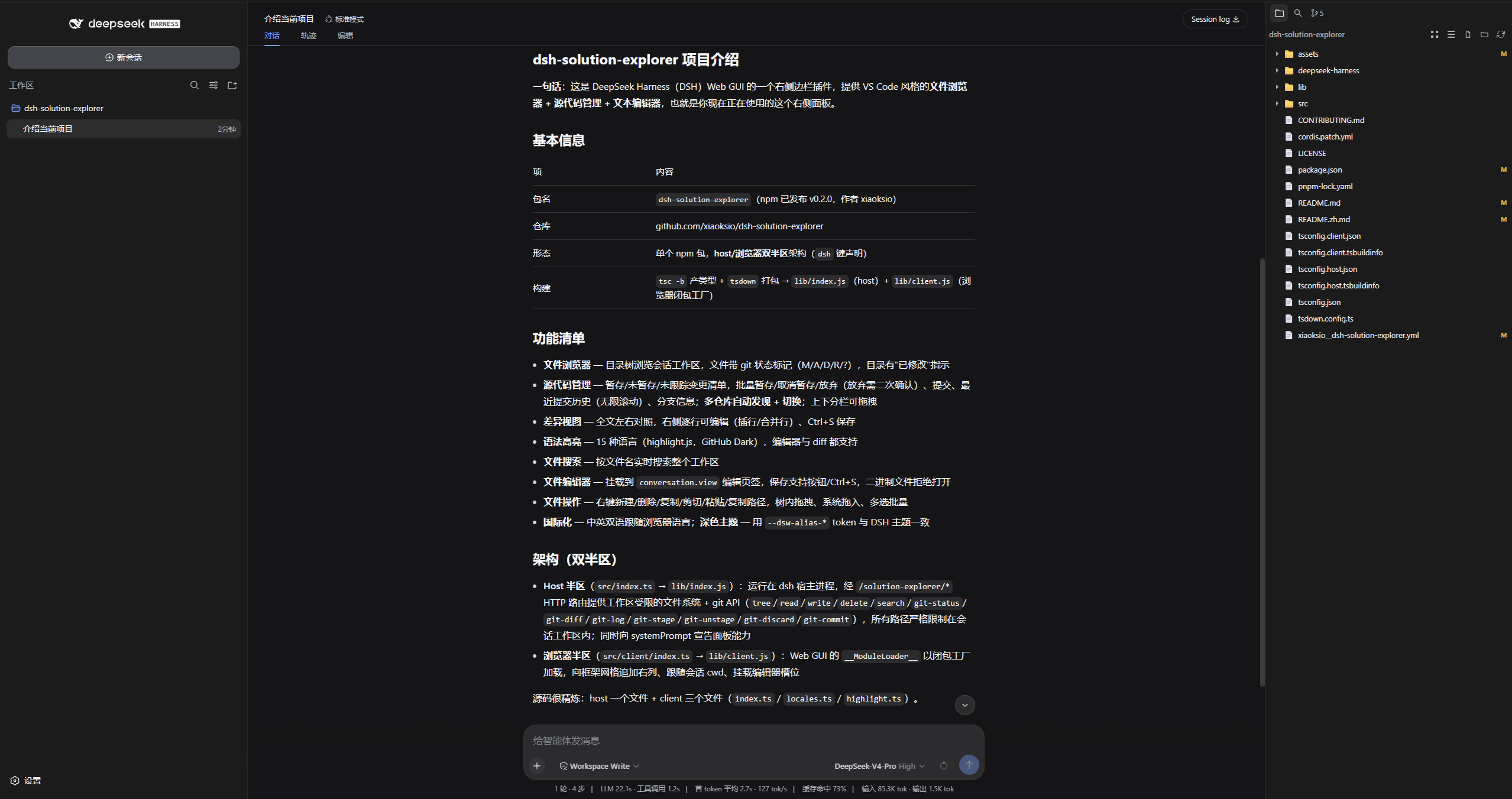Screen dimensions: 1512x799
Task: Add a new workspace folder
Action: tap(232, 85)
